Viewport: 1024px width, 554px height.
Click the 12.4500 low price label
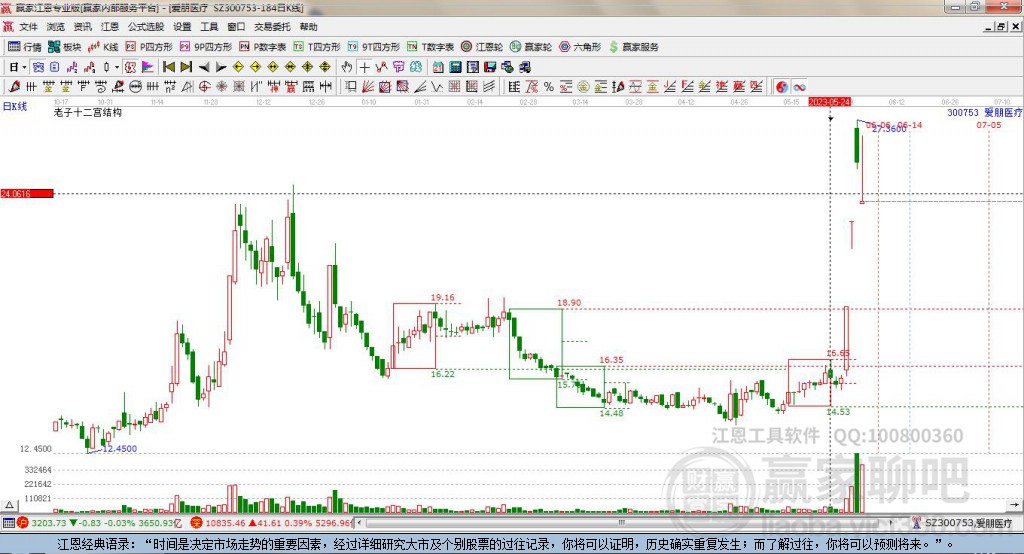[120, 448]
